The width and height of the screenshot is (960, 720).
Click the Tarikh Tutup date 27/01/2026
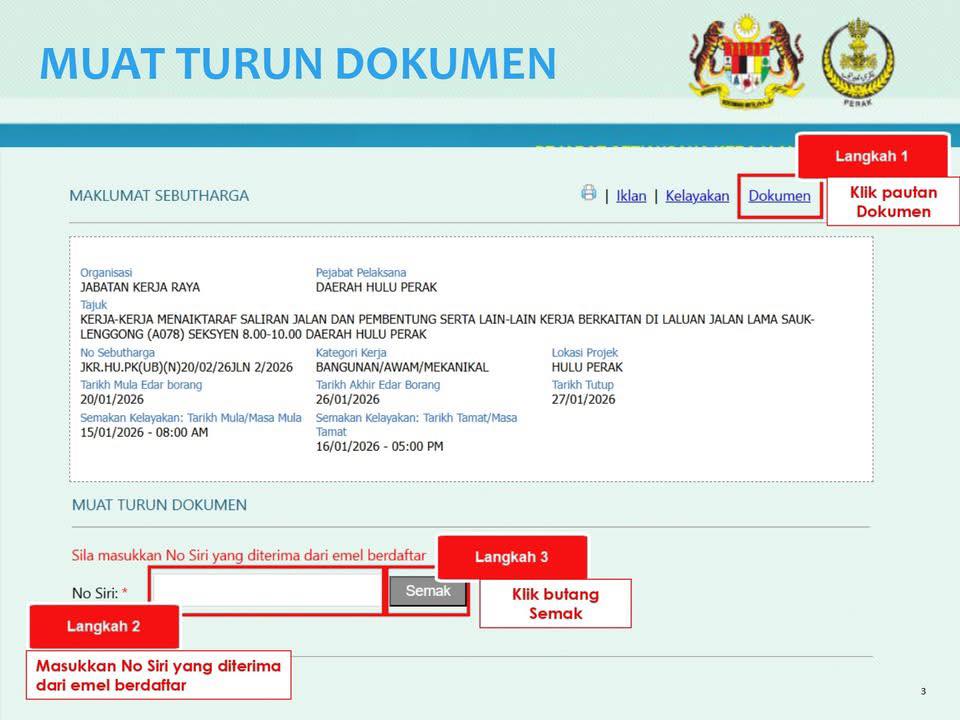click(583, 399)
